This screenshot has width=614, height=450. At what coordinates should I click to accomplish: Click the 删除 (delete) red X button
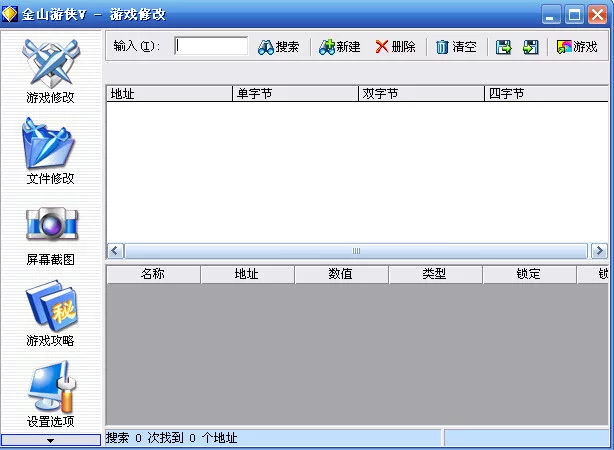[395, 47]
